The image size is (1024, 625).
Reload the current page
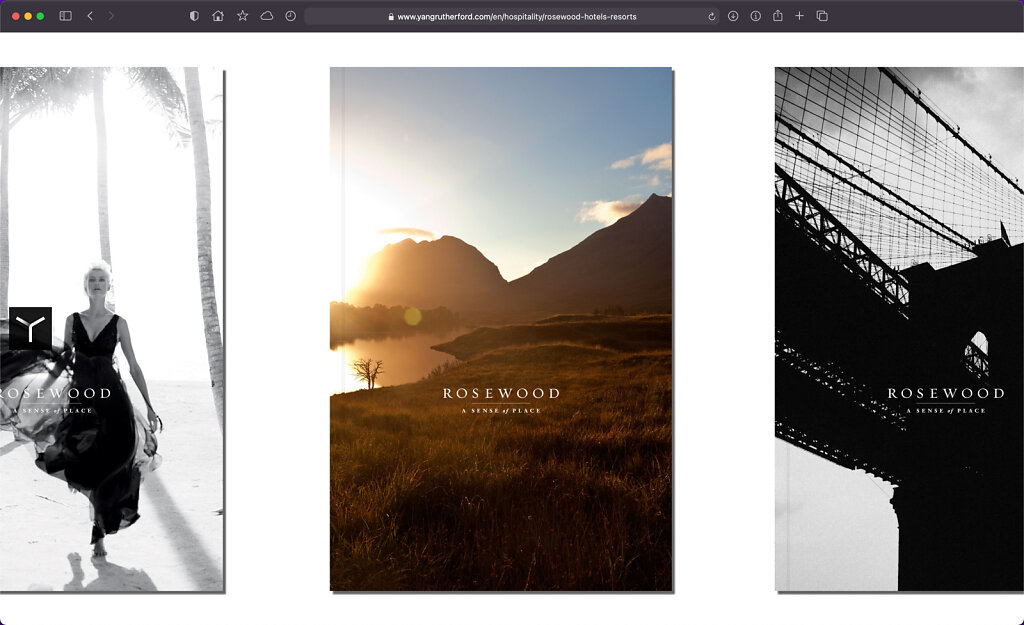712,17
